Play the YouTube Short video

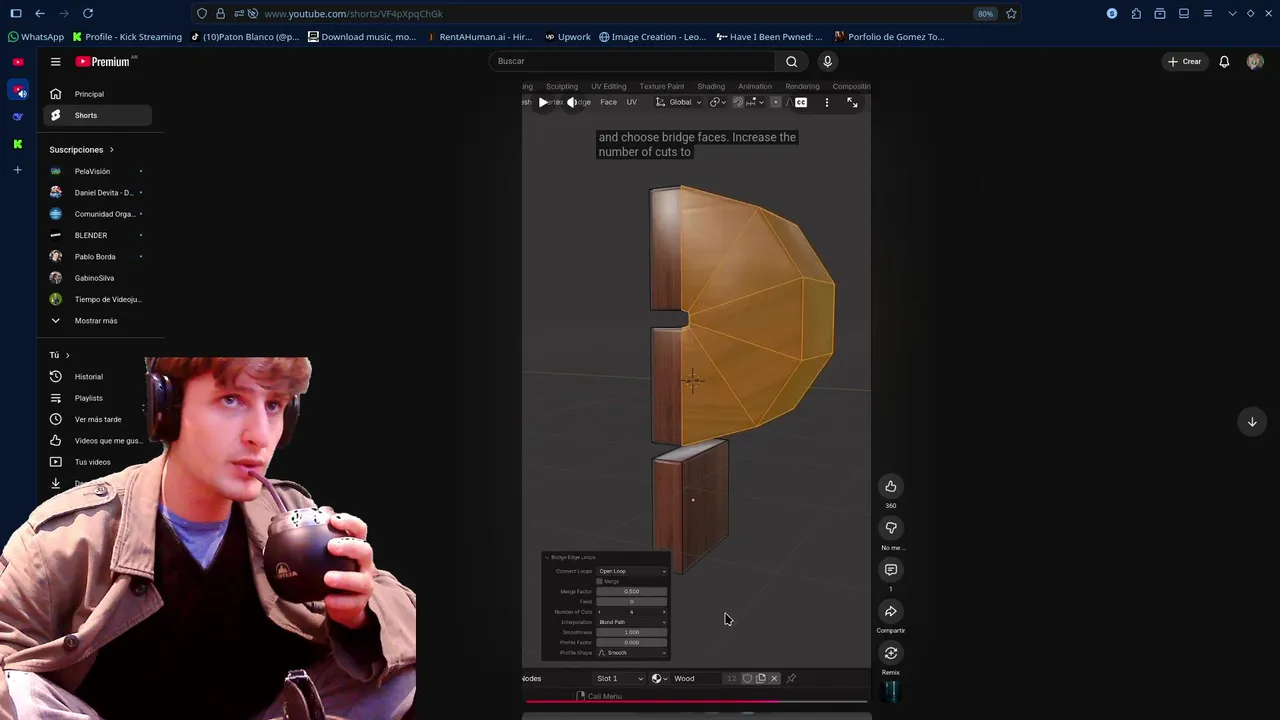(543, 102)
